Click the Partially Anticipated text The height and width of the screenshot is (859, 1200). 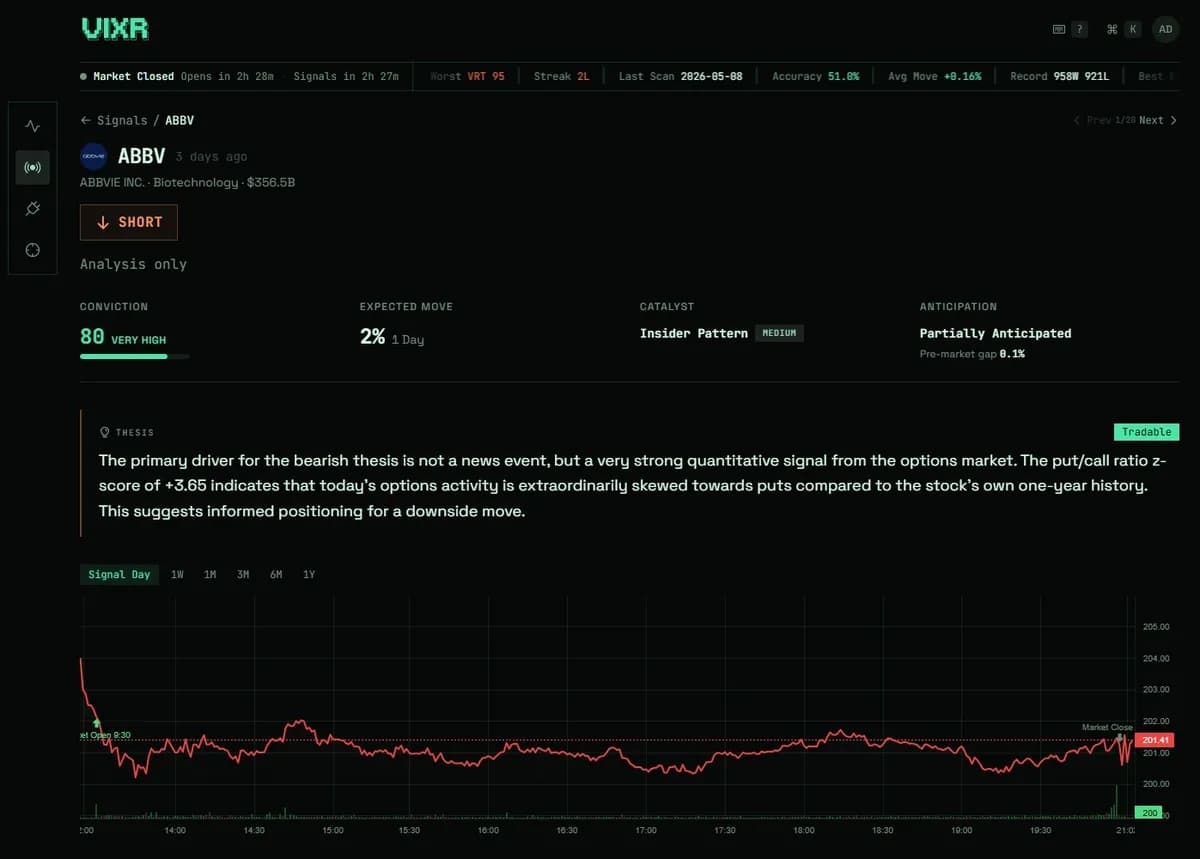[995, 333]
